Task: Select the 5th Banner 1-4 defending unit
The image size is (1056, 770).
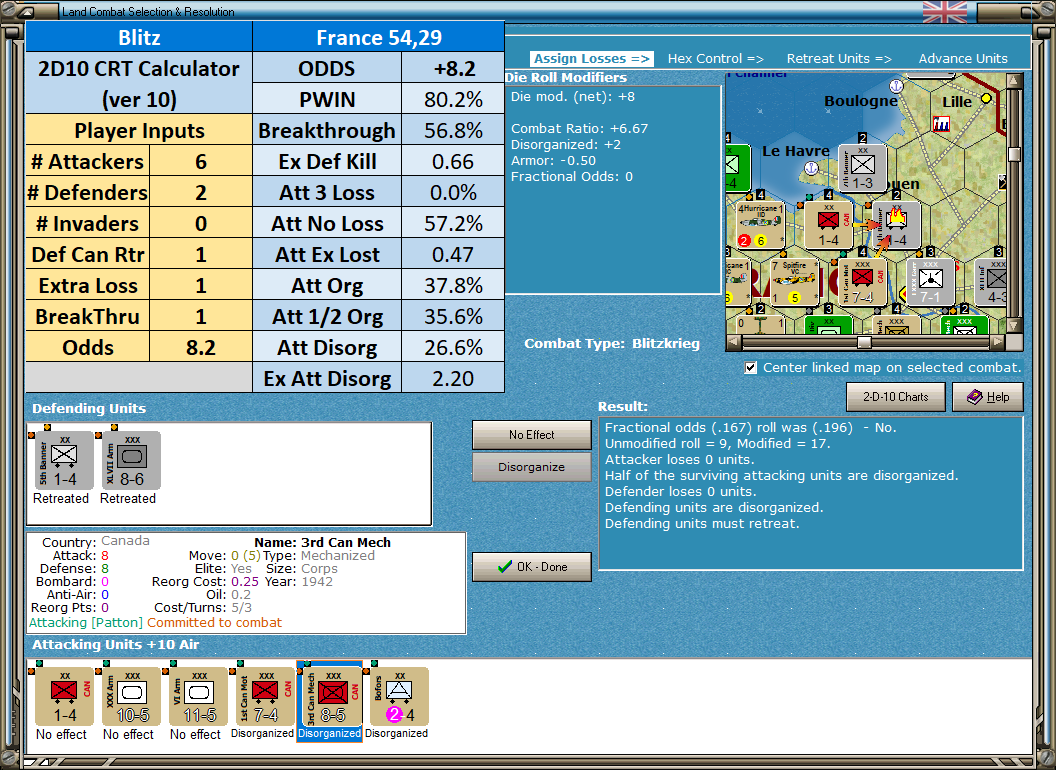Action: pos(65,460)
